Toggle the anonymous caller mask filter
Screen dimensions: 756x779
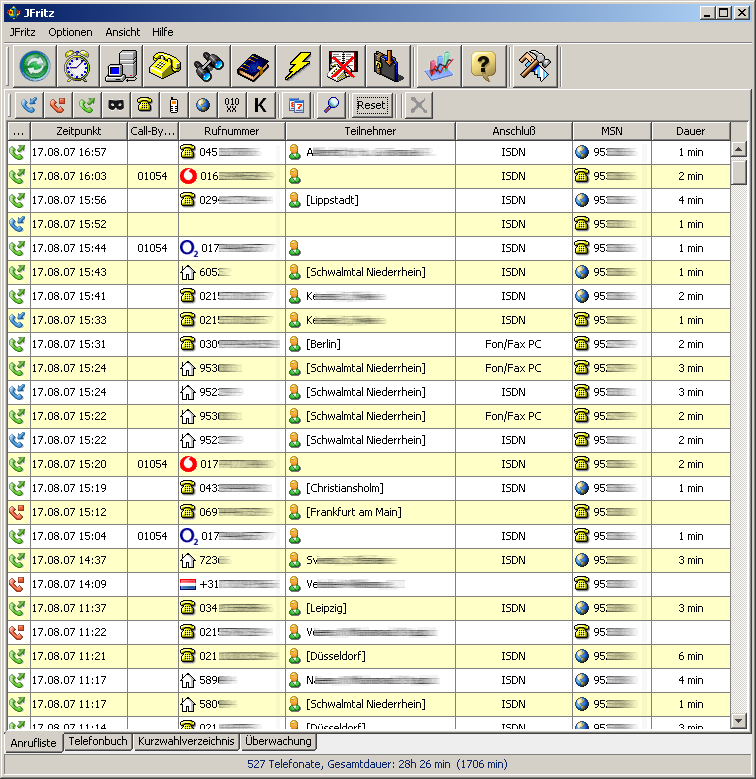[116, 105]
